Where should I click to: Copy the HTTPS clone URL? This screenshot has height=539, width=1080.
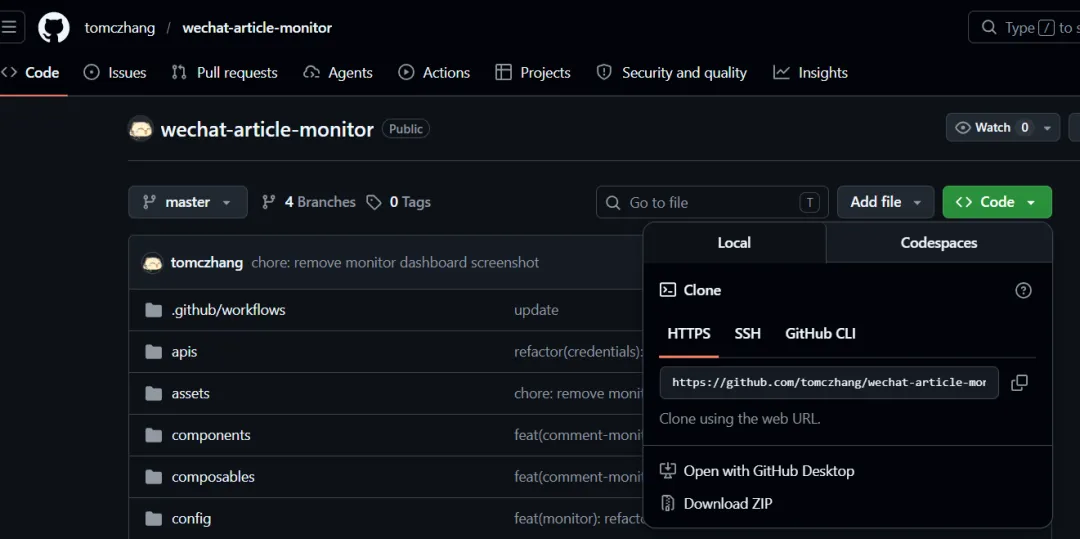tap(1019, 383)
